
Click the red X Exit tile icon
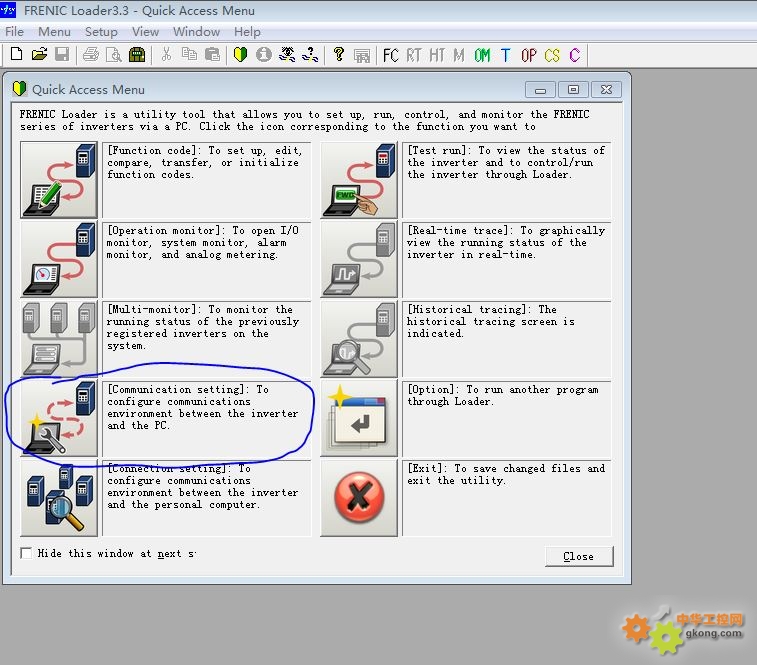click(x=359, y=498)
